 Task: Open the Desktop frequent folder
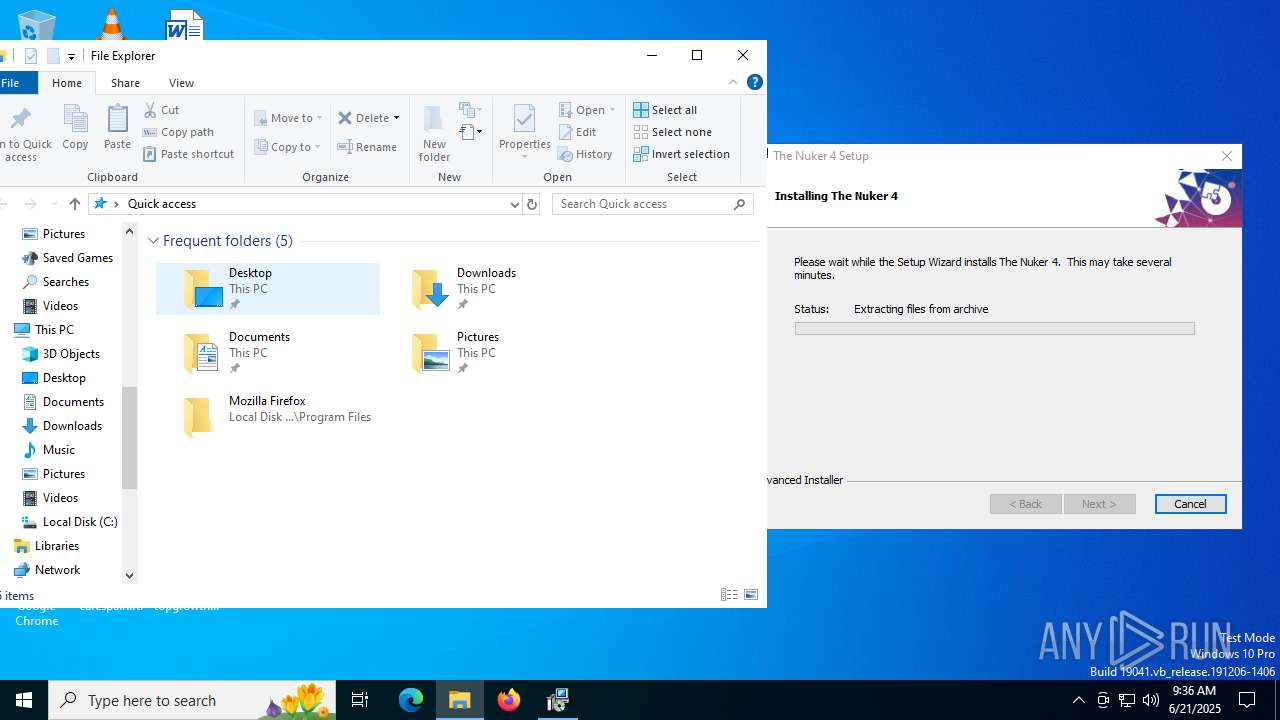(268, 289)
